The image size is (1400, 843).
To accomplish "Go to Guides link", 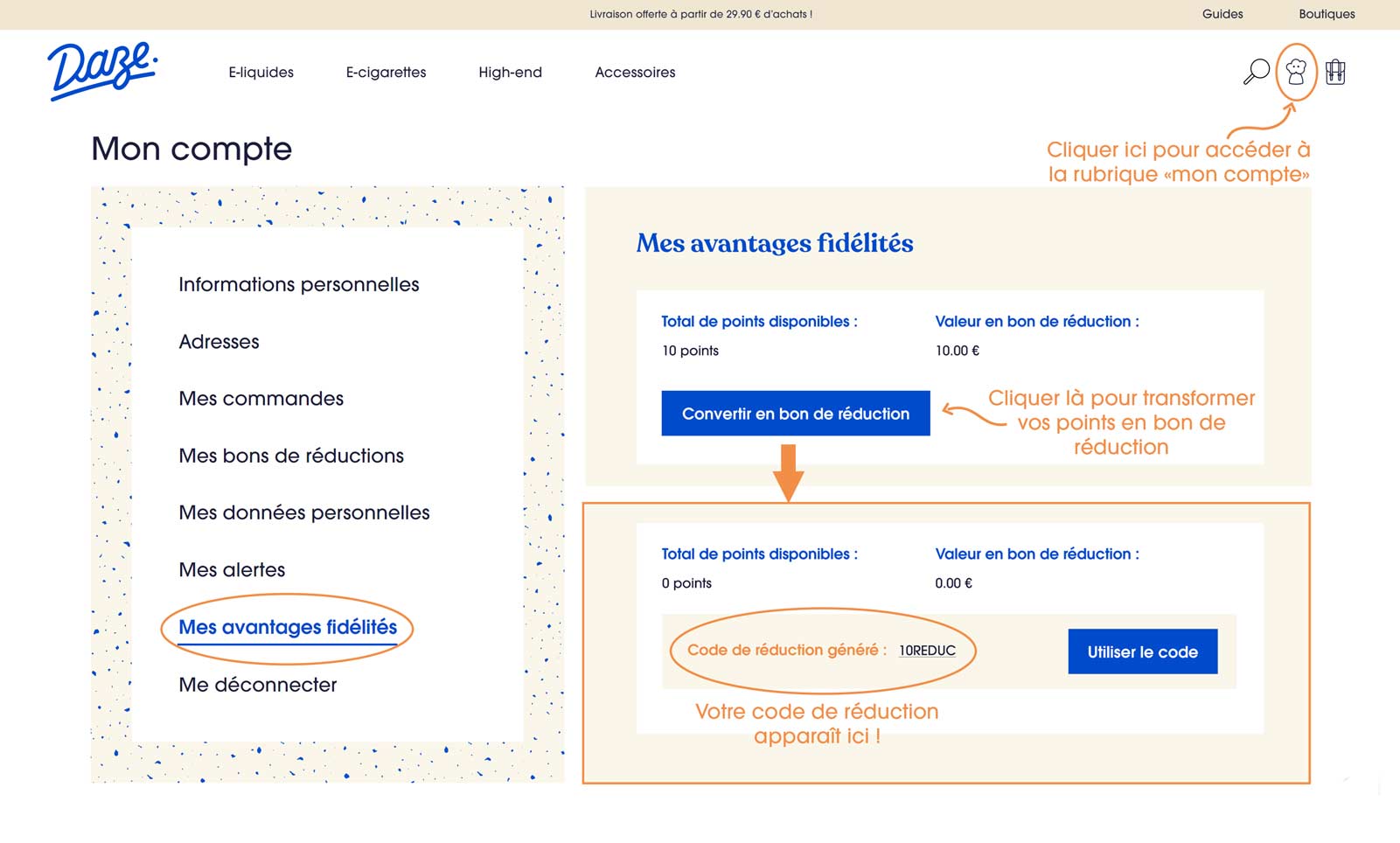I will tap(1222, 14).
